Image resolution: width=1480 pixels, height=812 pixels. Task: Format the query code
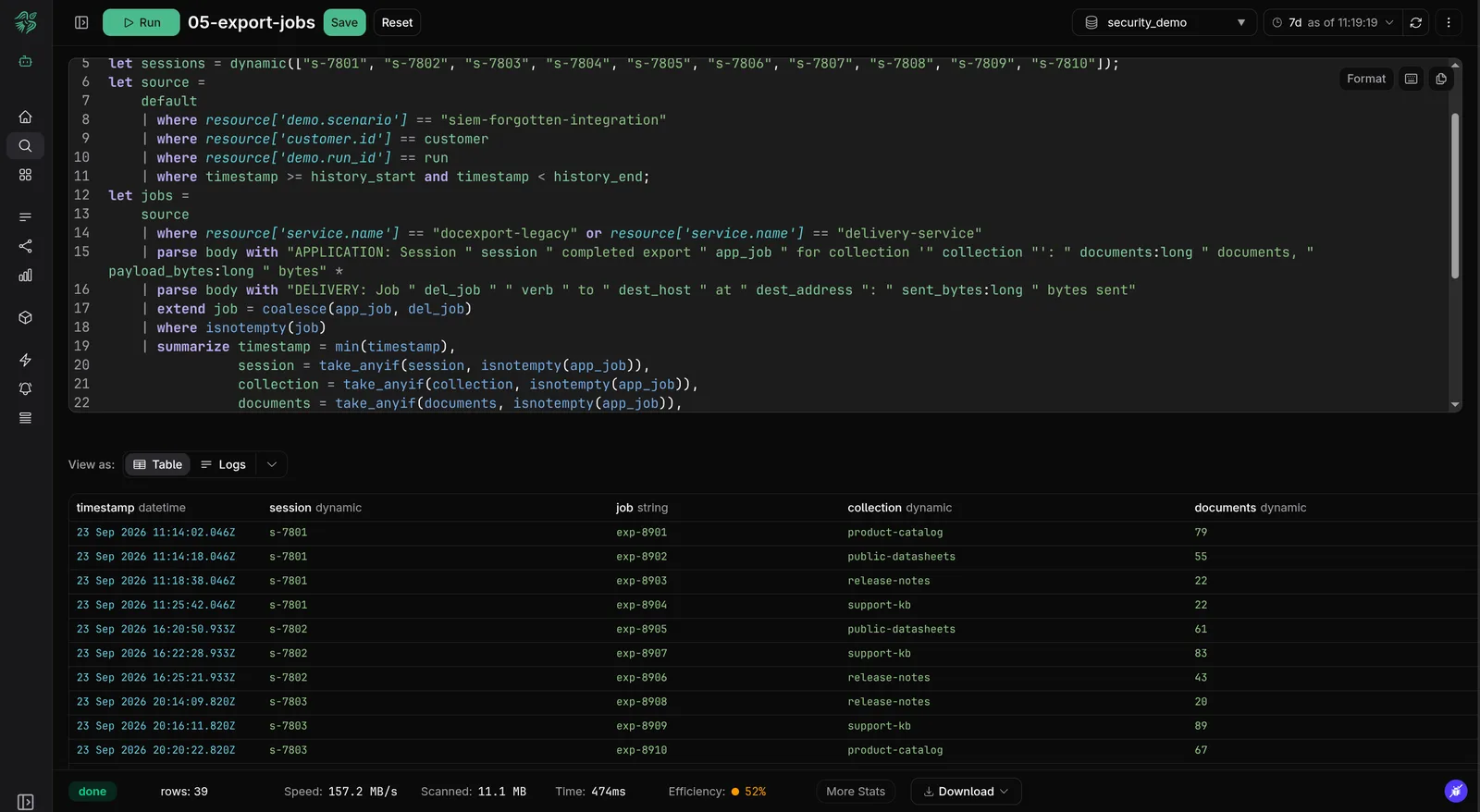point(1366,79)
